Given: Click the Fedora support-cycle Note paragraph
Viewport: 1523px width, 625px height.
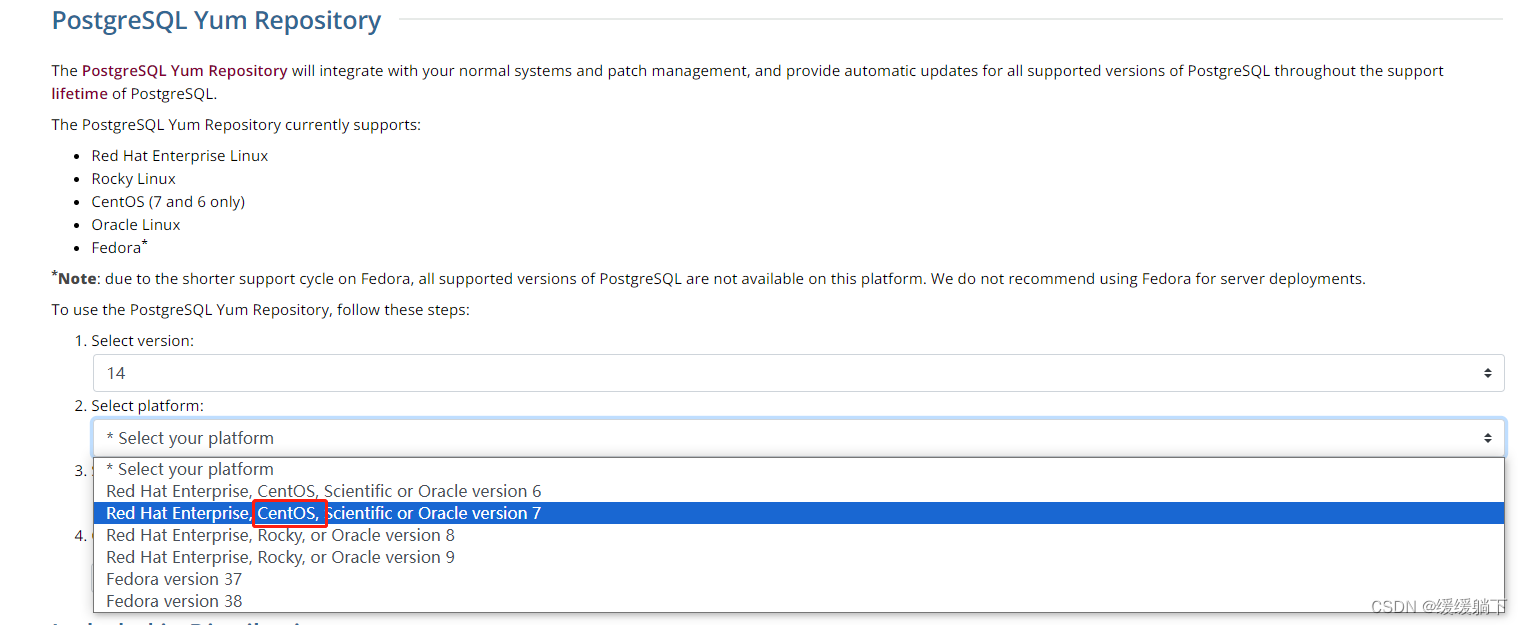Looking at the screenshot, I should click(709, 278).
